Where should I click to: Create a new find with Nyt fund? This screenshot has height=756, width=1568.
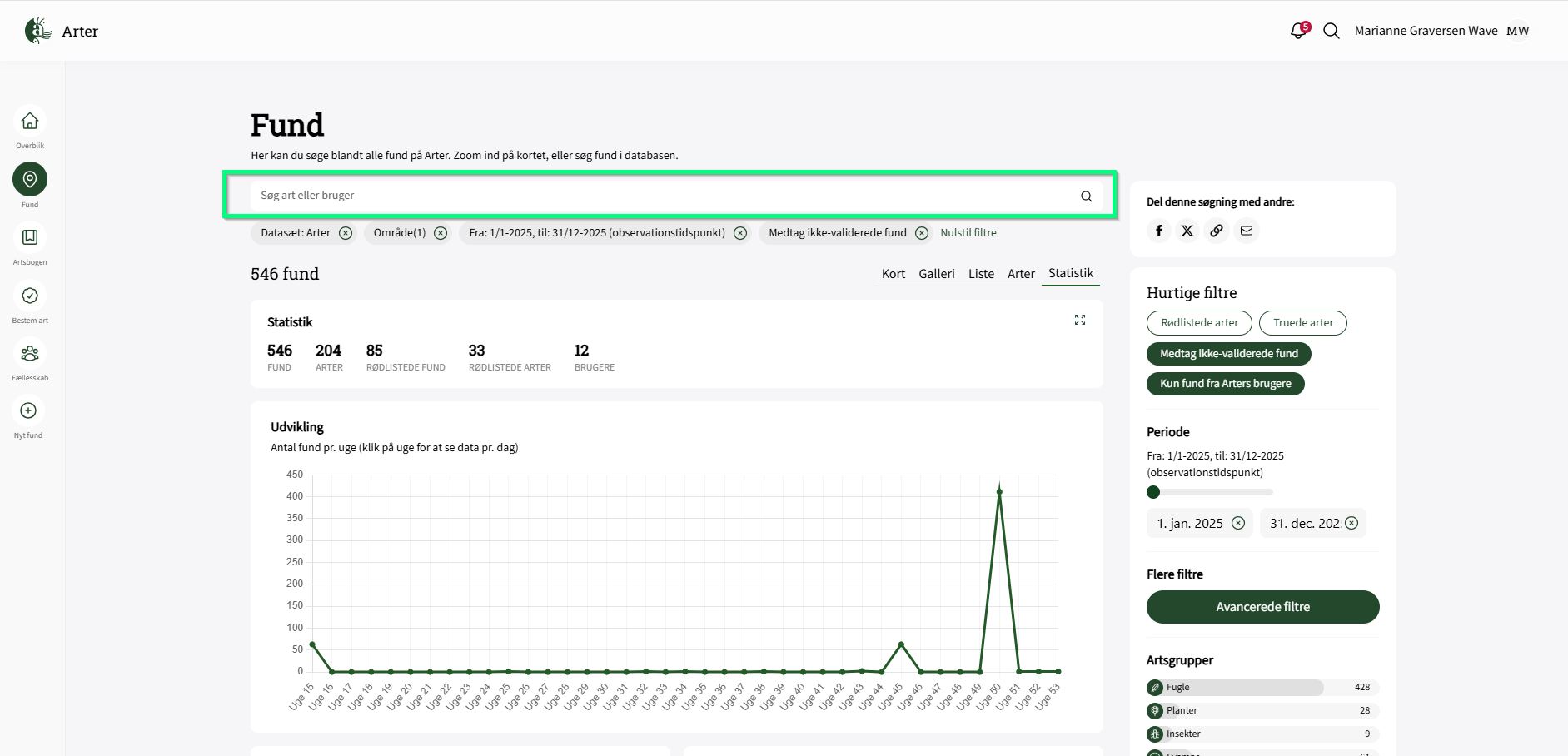click(x=28, y=411)
